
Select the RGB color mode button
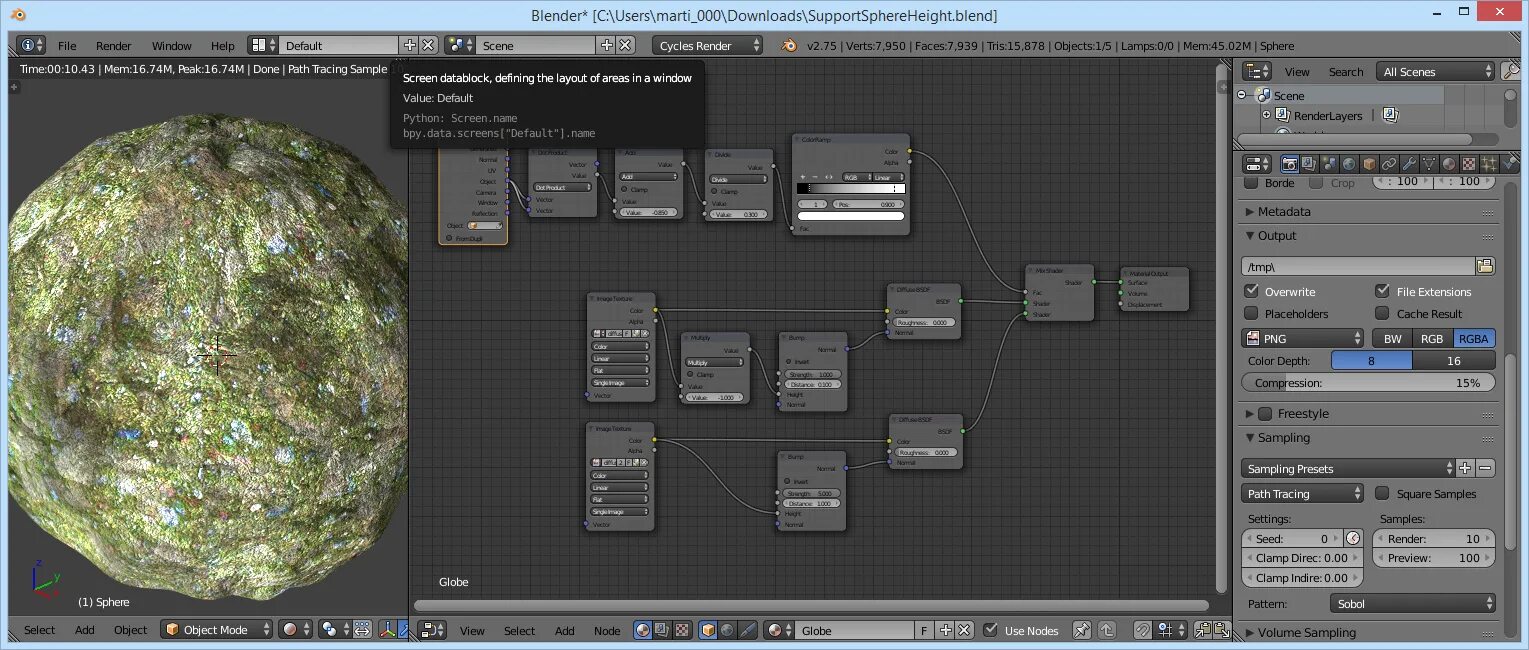[1433, 338]
